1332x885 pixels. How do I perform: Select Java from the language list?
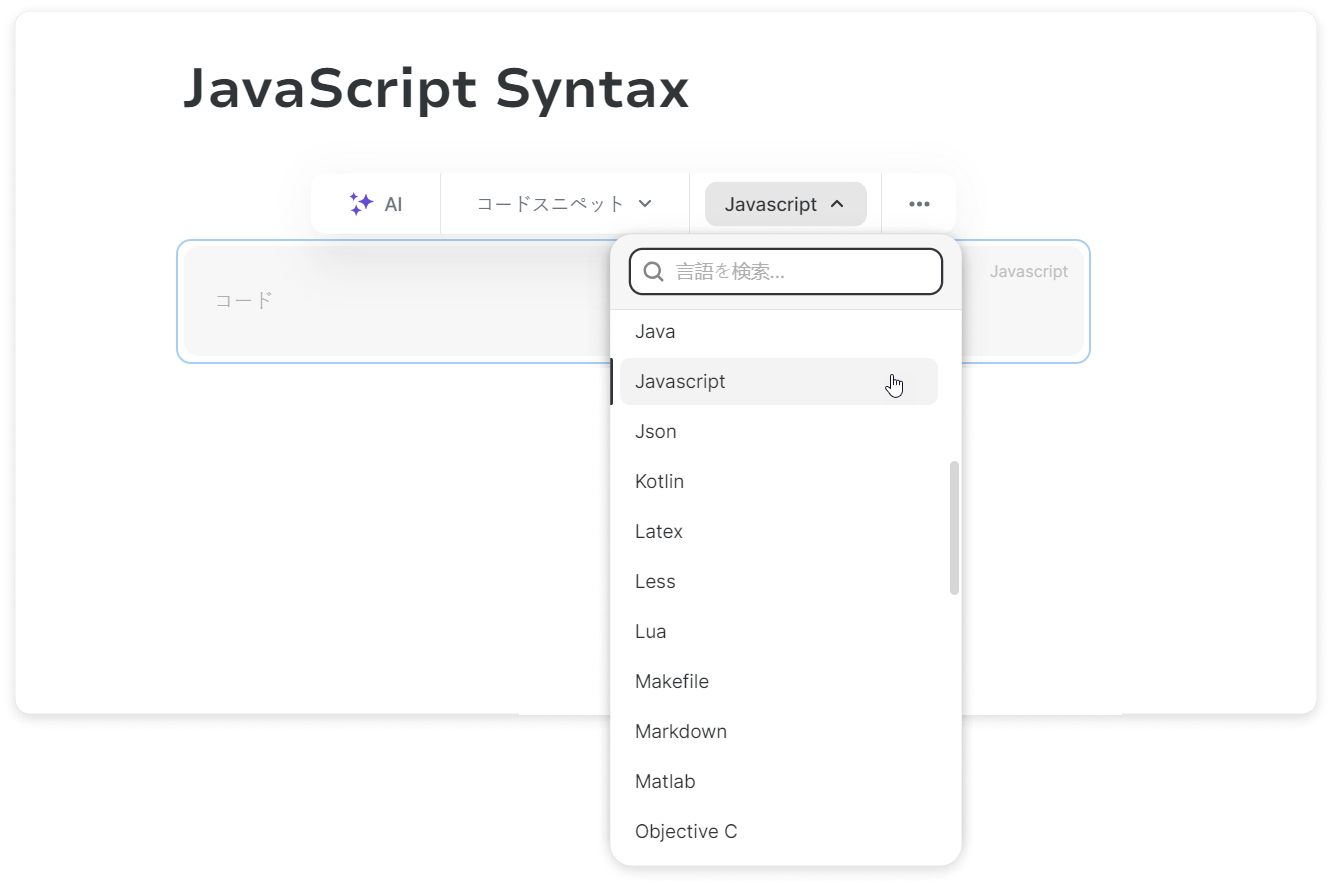779,332
